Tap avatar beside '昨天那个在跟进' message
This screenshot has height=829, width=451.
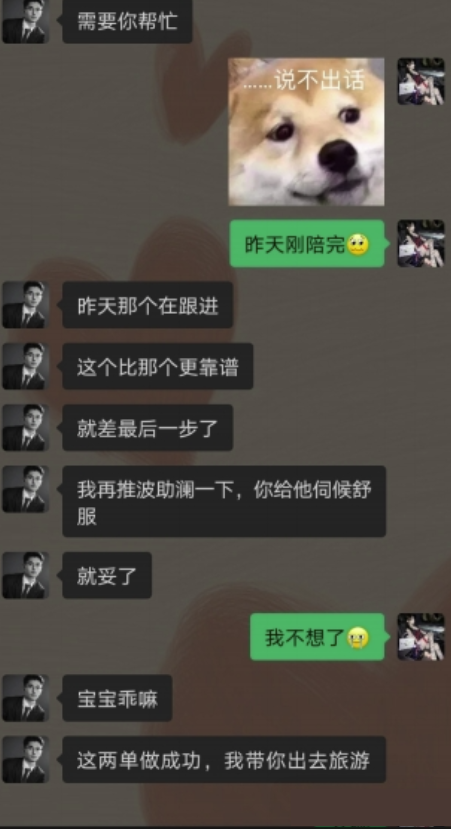(x=26, y=305)
